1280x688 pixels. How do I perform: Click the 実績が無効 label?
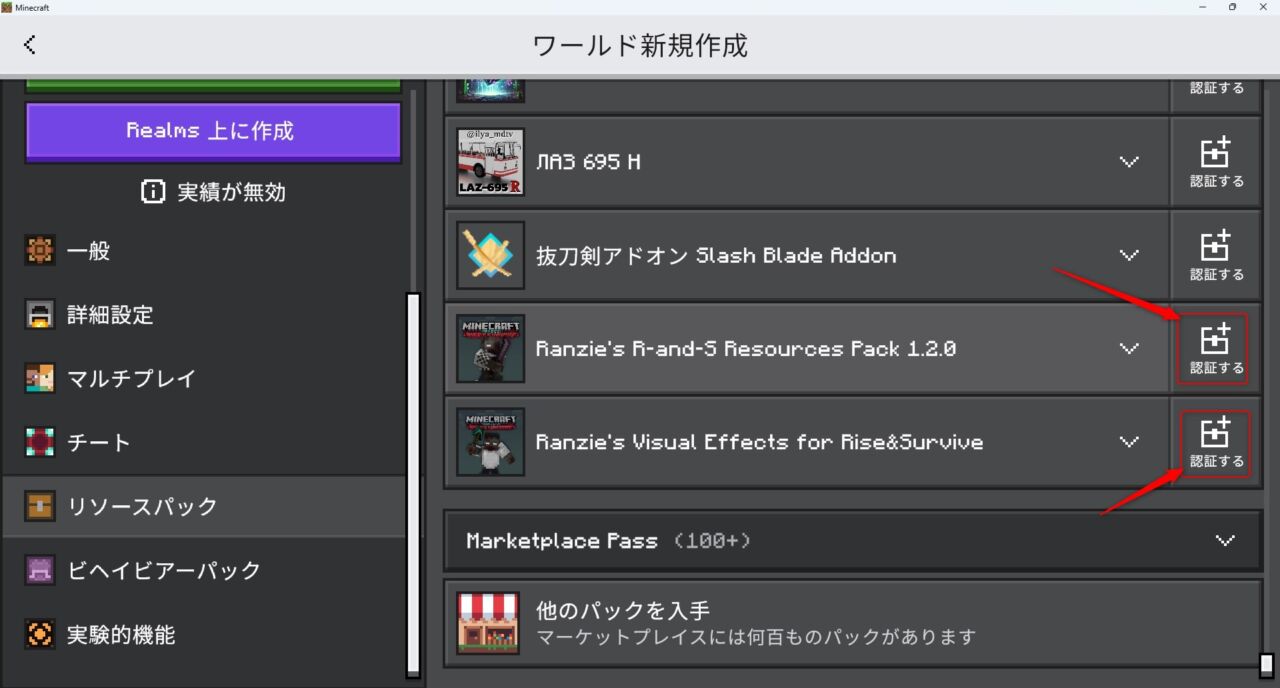coord(231,193)
